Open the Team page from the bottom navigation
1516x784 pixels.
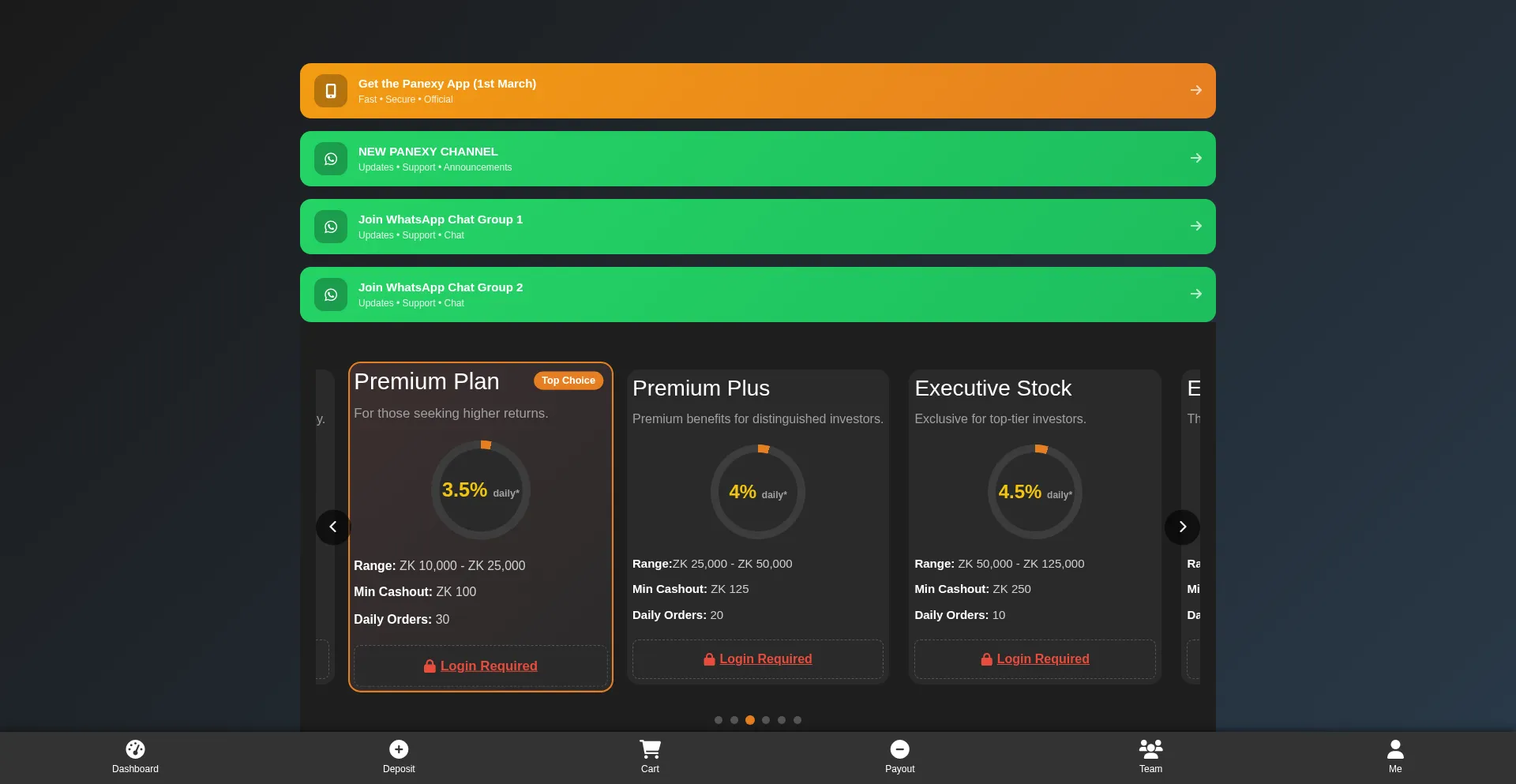coord(1150,757)
